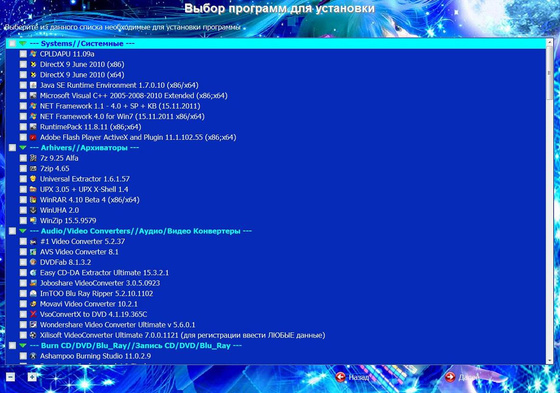The width and height of the screenshot is (560, 393).
Task: Select the Arhivers//Архиваторы header text
Action: [84, 148]
